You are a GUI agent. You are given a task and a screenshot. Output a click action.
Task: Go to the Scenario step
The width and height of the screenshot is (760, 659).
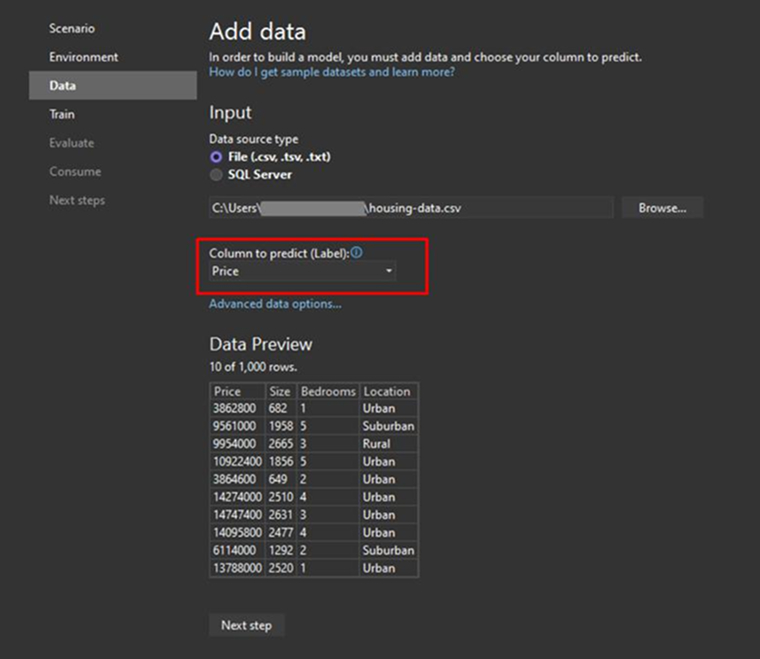coord(72,29)
